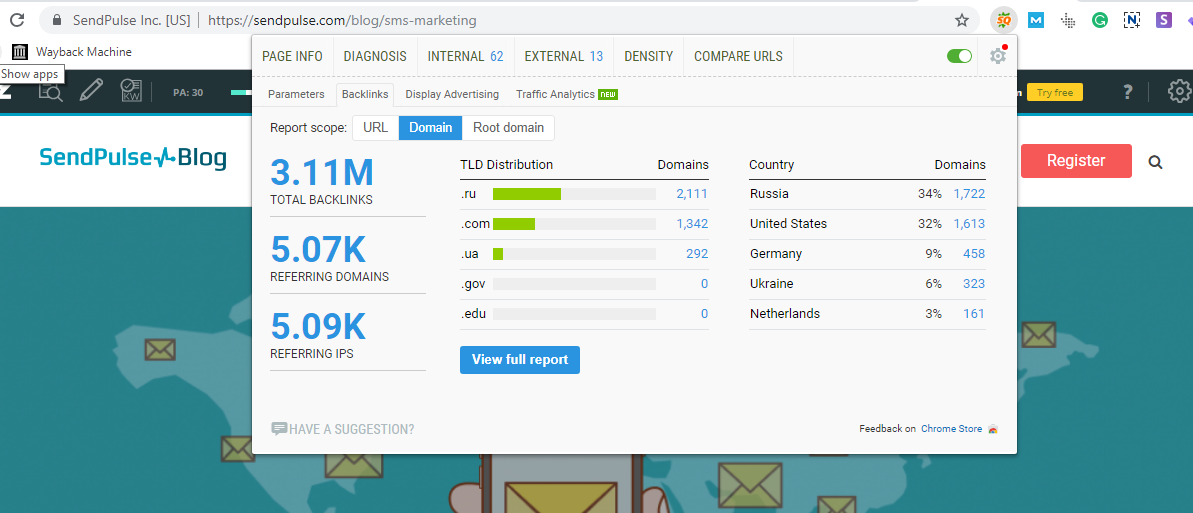Viewport: 1193px width, 513px height.
Task: Select the Parameters sub-tab
Action: [296, 94]
